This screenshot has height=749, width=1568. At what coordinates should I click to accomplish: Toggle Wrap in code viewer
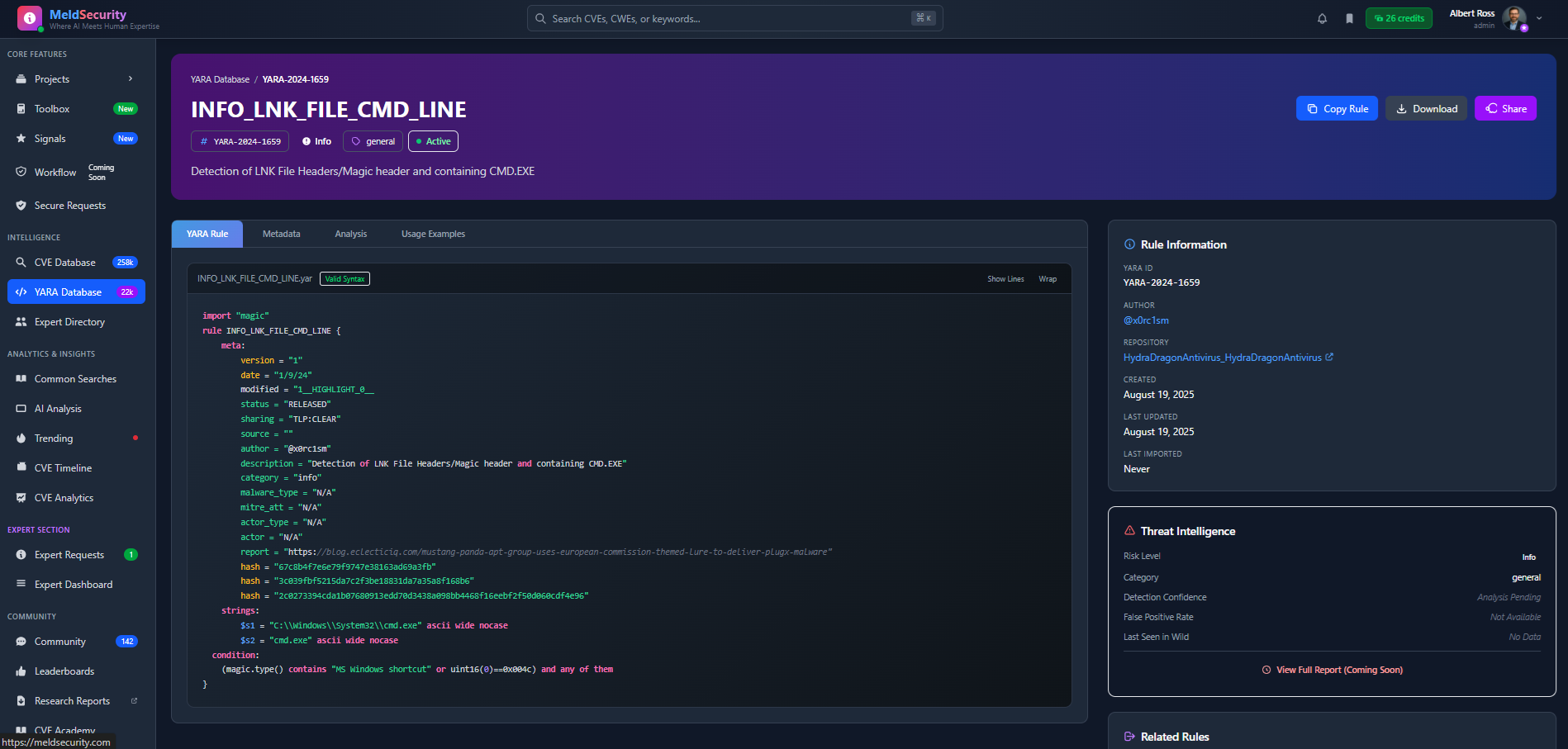1048,279
